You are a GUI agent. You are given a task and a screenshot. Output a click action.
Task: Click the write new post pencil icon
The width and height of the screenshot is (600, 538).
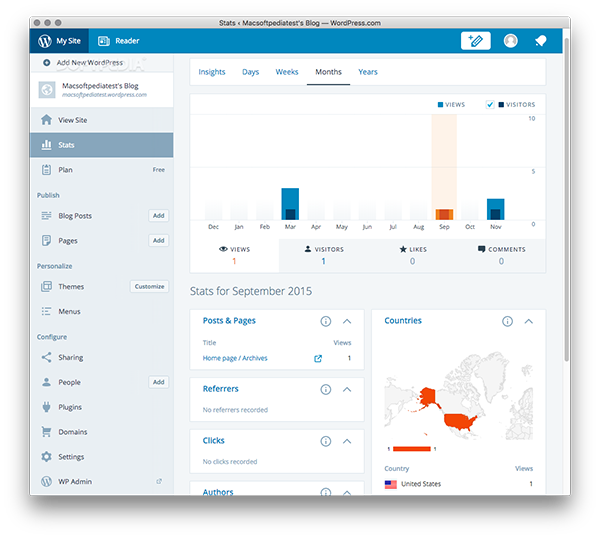[x=475, y=41]
